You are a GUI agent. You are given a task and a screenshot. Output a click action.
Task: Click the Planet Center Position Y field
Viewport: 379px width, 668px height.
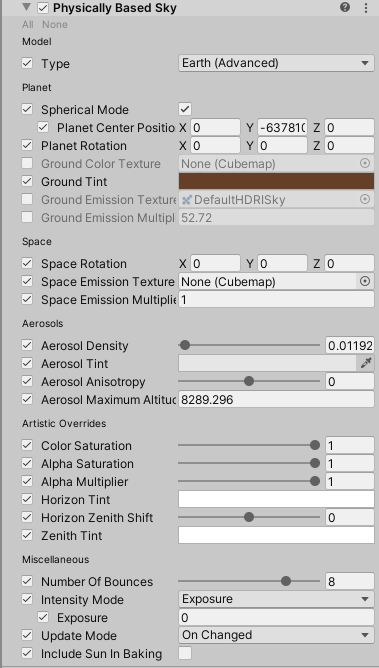282,127
